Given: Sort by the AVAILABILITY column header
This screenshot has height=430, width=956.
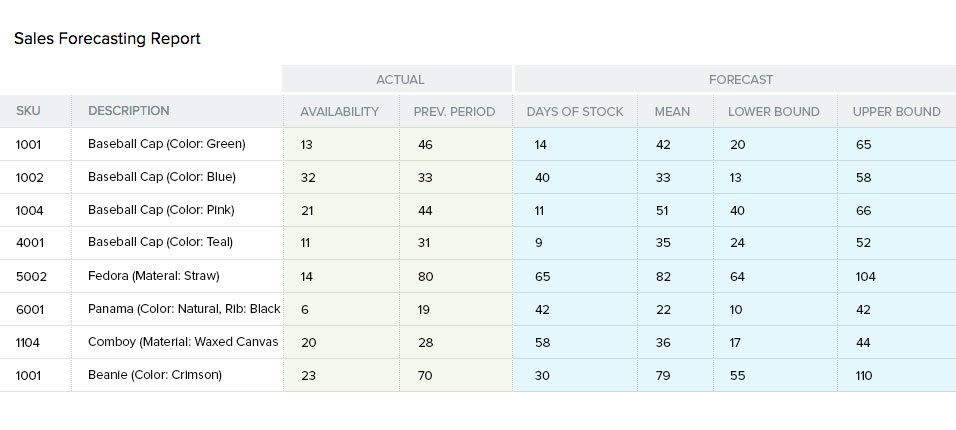Looking at the screenshot, I should click(x=339, y=112).
